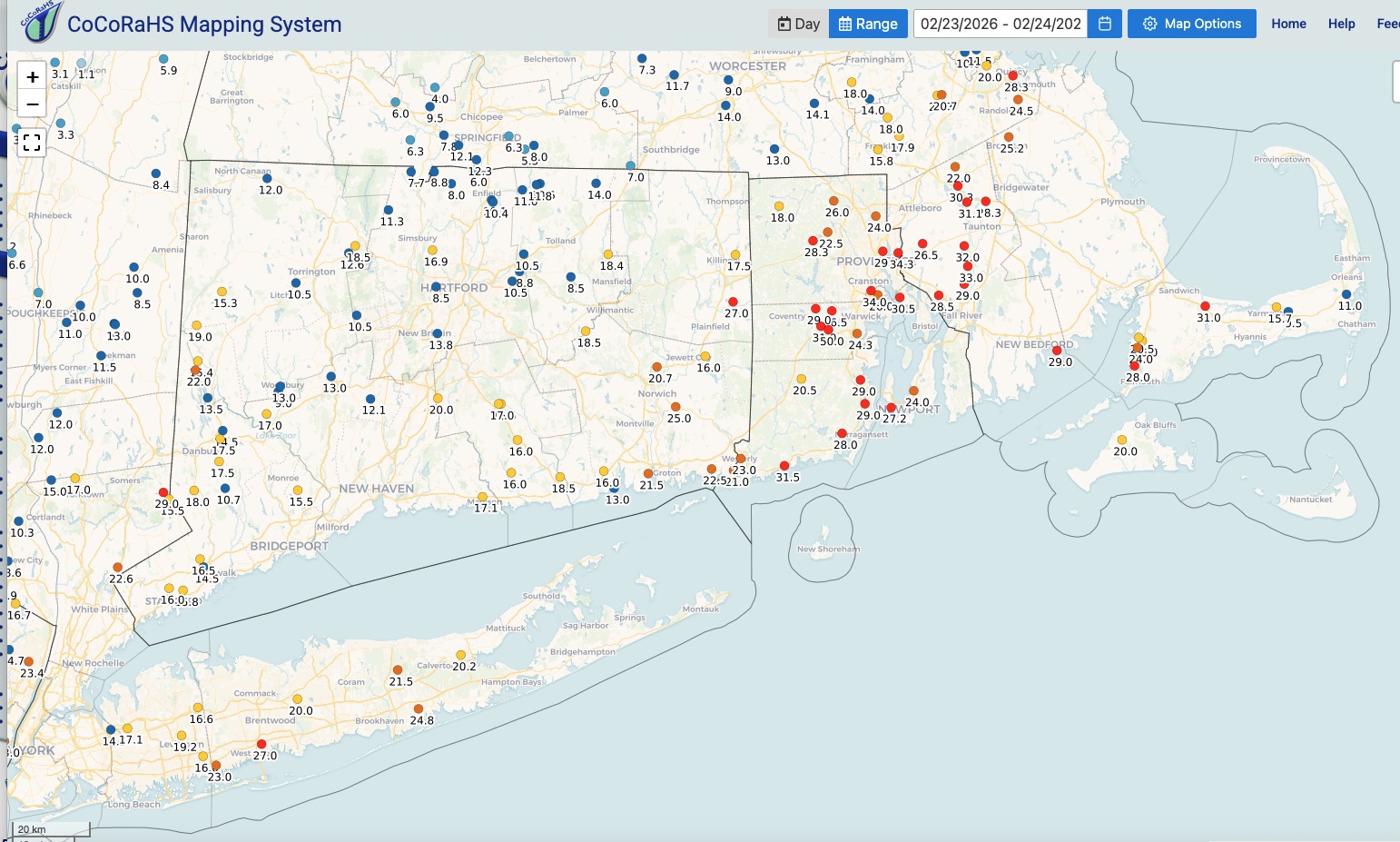
Task: Click the red 27.0 marker on Long Island
Action: [261, 745]
